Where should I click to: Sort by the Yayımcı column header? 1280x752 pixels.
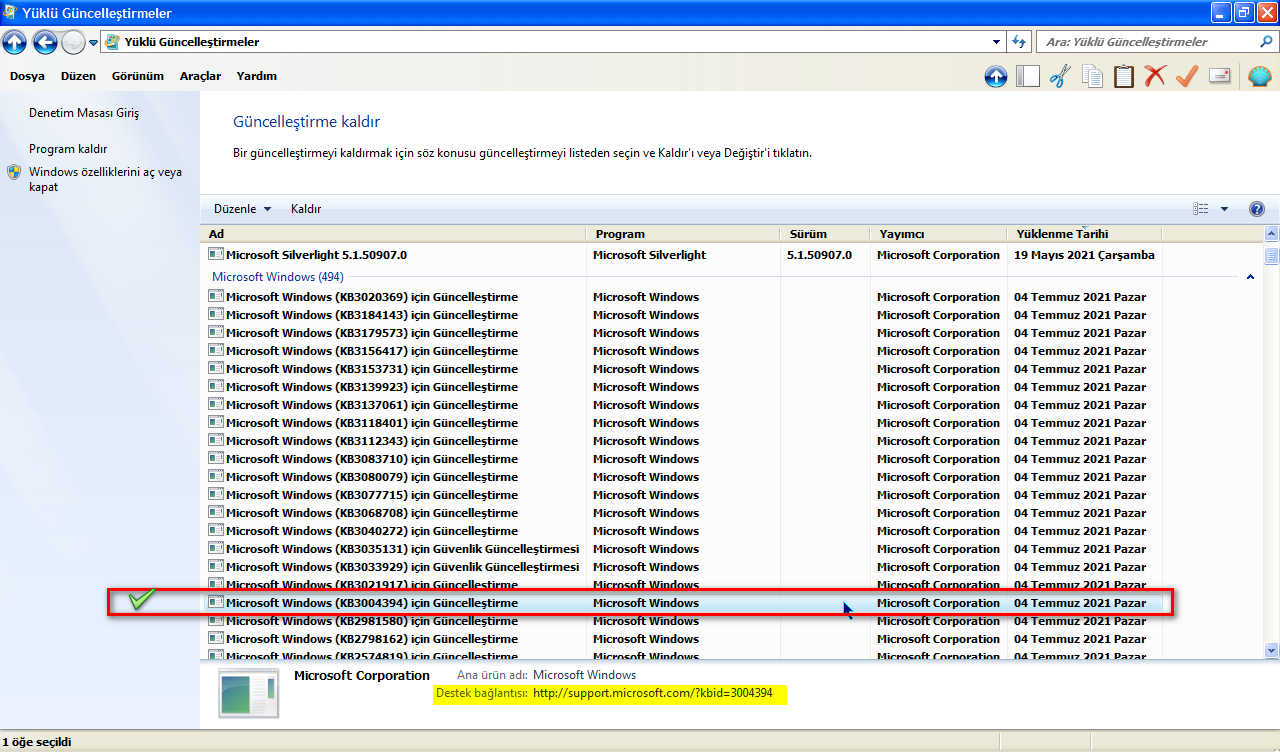(x=938, y=234)
